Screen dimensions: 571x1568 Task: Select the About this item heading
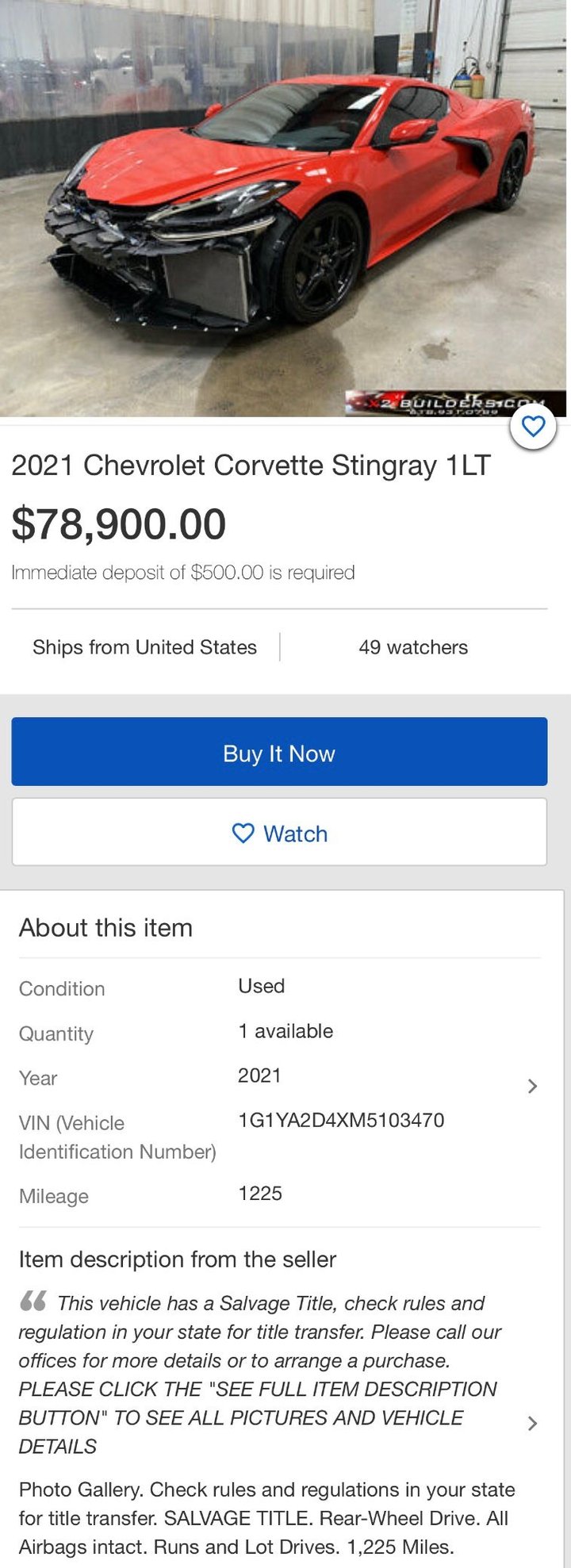[x=105, y=928]
